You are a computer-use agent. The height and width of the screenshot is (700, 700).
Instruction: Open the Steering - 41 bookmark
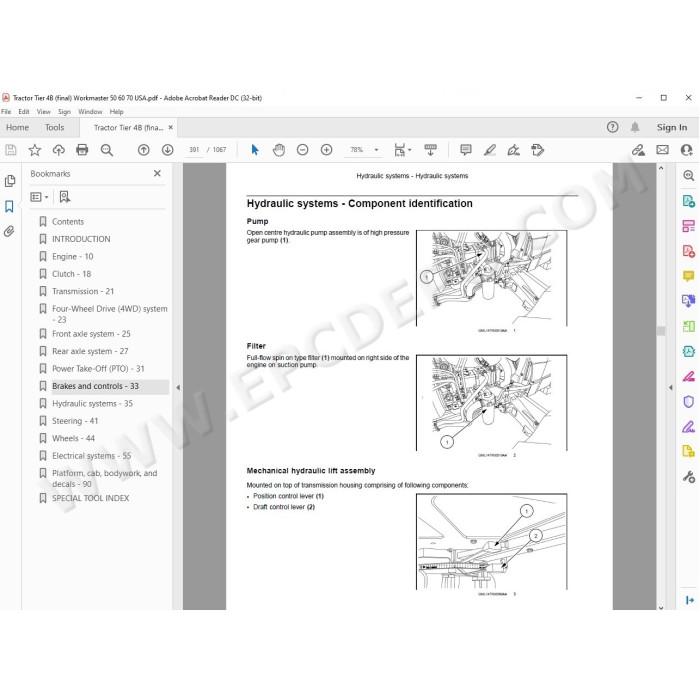[75, 421]
